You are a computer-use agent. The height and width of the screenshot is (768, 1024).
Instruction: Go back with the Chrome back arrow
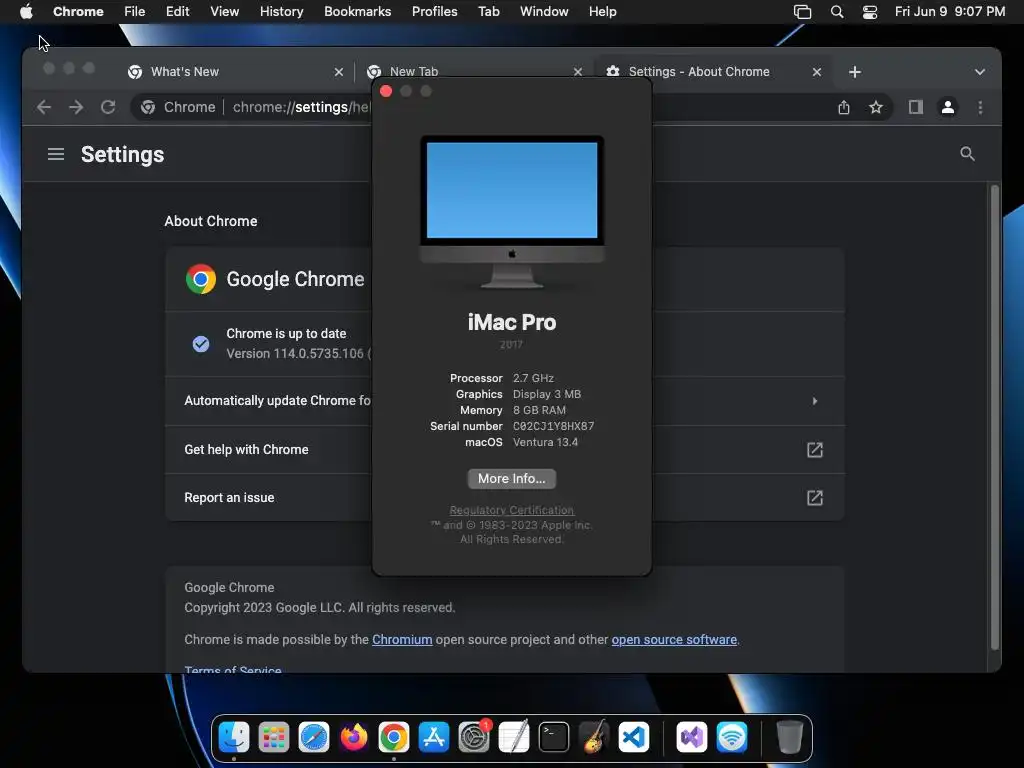44,107
